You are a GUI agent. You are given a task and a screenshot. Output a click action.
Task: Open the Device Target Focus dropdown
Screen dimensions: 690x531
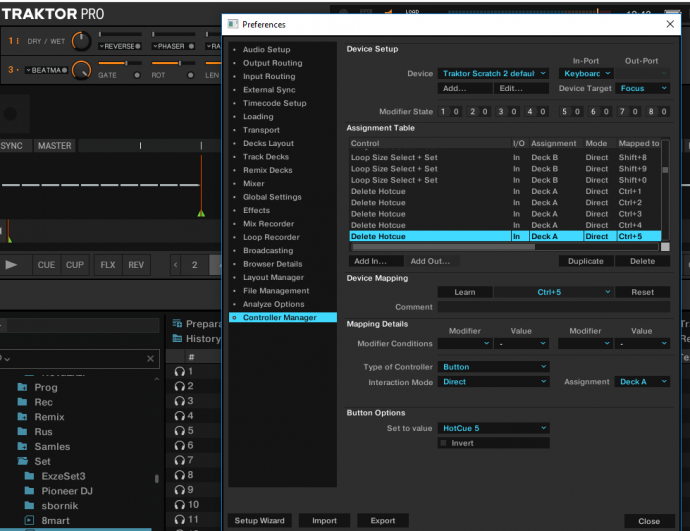tap(642, 88)
